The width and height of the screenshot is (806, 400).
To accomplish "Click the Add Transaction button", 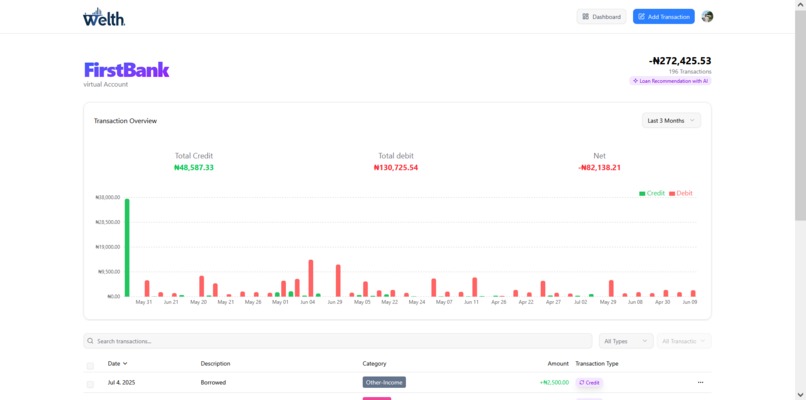I will click(x=664, y=16).
